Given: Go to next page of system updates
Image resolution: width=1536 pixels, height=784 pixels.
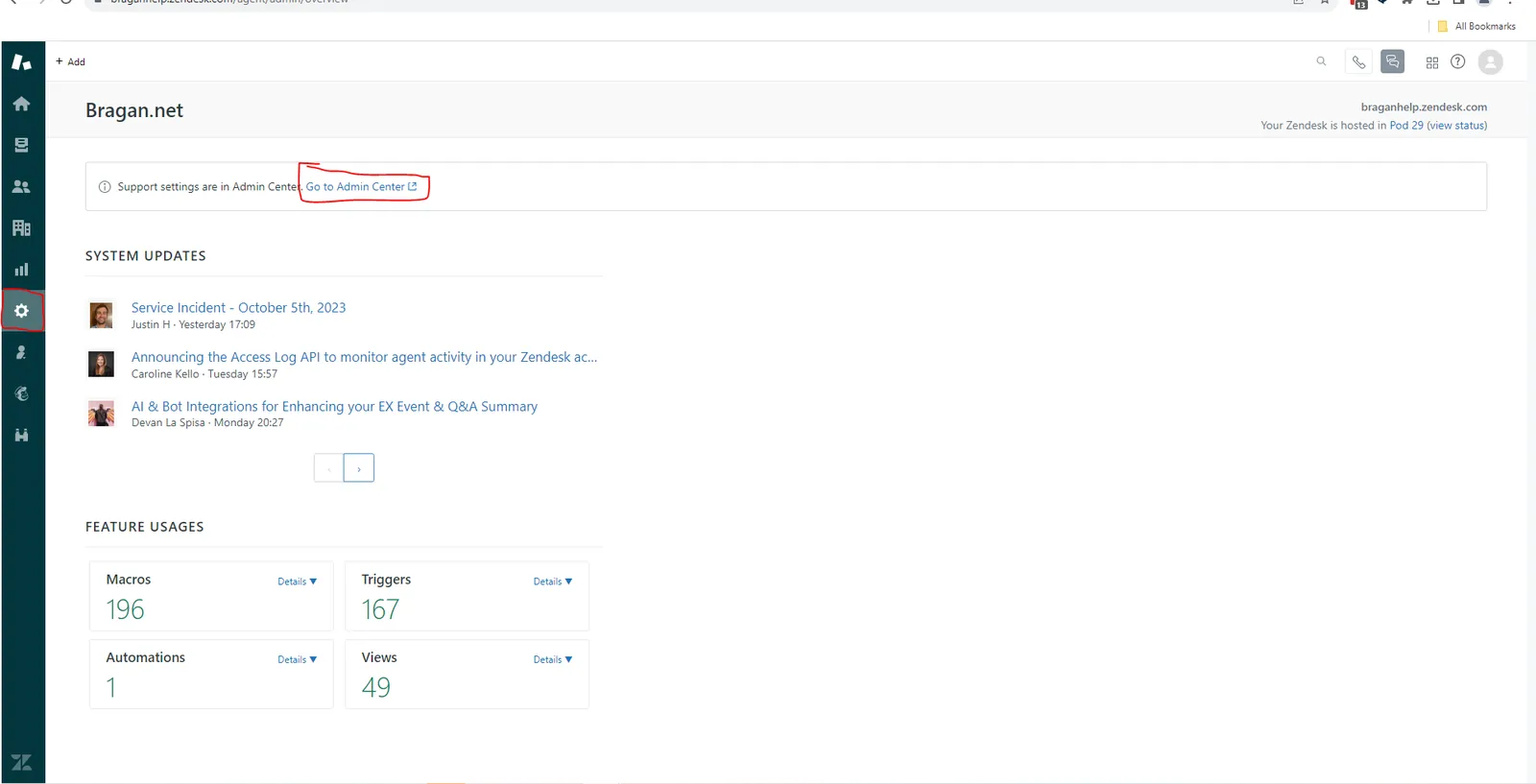Looking at the screenshot, I should click(x=359, y=468).
